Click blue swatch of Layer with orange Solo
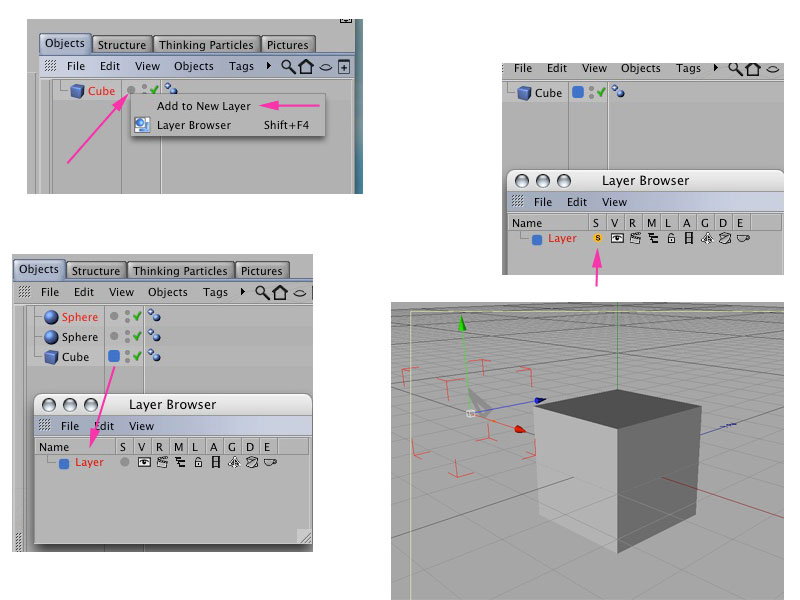 [x=537, y=240]
